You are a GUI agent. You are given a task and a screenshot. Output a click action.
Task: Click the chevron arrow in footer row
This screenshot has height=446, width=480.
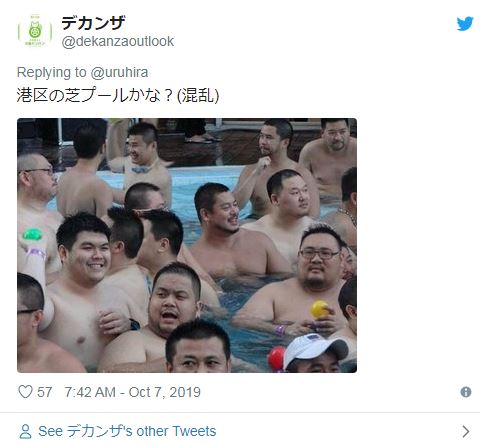[466, 431]
